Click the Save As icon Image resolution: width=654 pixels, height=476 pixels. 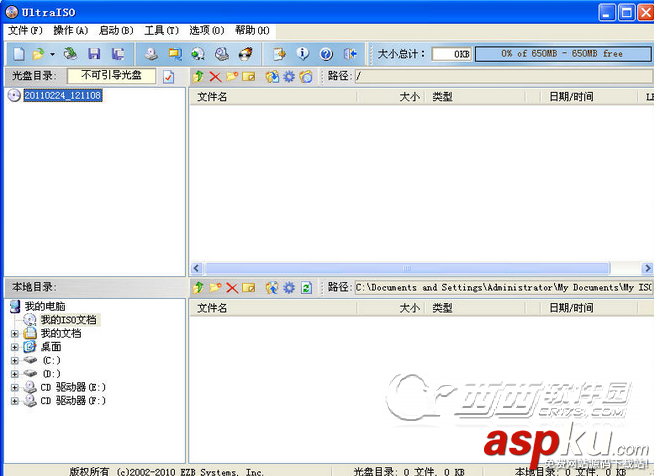pyautogui.click(x=118, y=54)
